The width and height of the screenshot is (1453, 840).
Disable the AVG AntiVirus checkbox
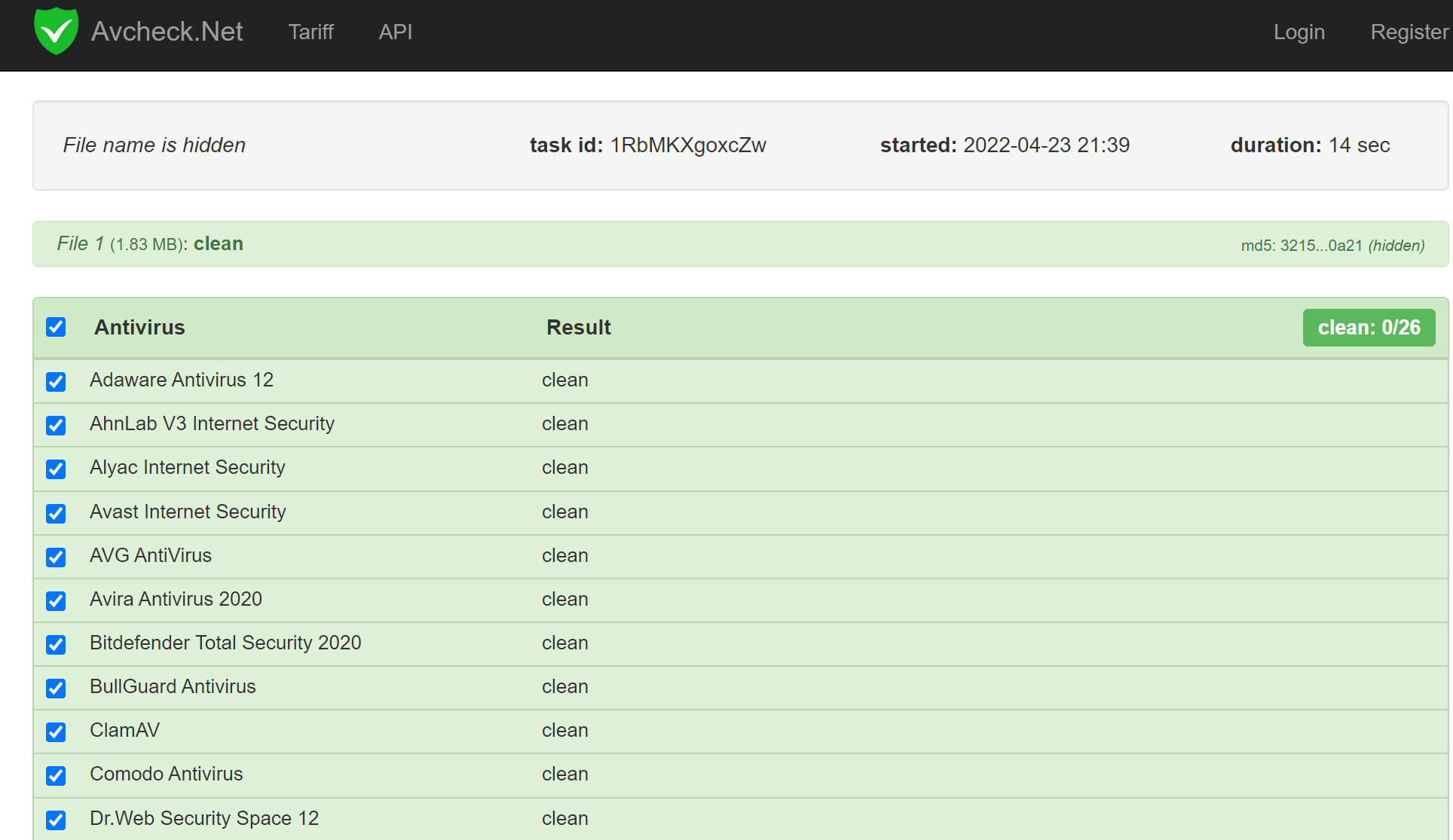[56, 557]
